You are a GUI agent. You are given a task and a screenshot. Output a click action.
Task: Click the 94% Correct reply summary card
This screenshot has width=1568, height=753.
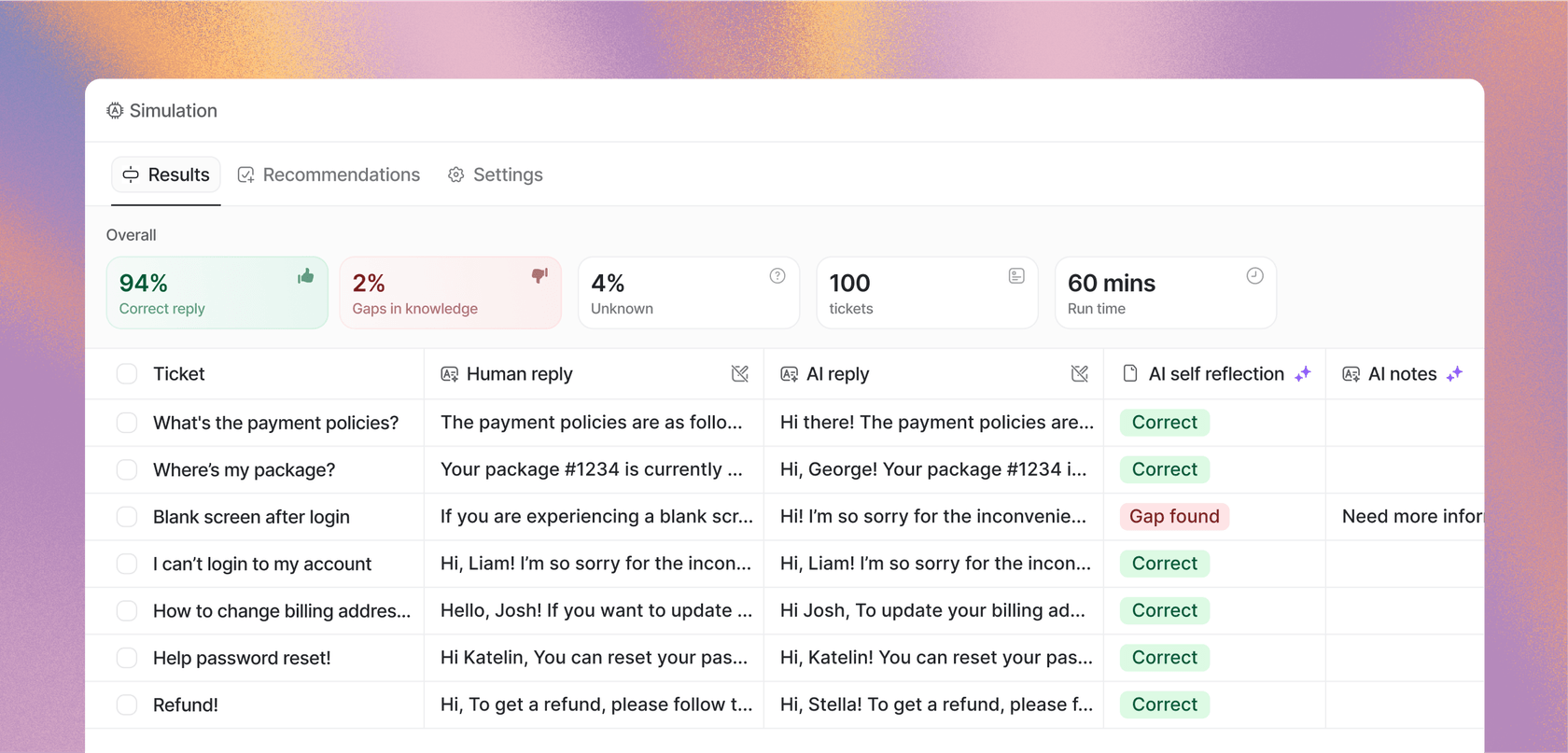(217, 293)
